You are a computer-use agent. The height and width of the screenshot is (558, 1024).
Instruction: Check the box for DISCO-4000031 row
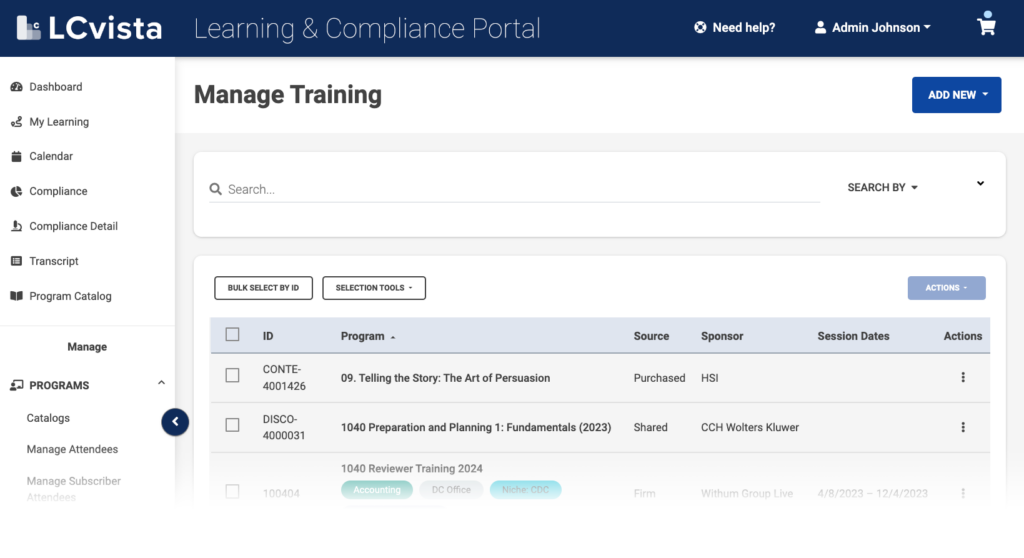[232, 425]
